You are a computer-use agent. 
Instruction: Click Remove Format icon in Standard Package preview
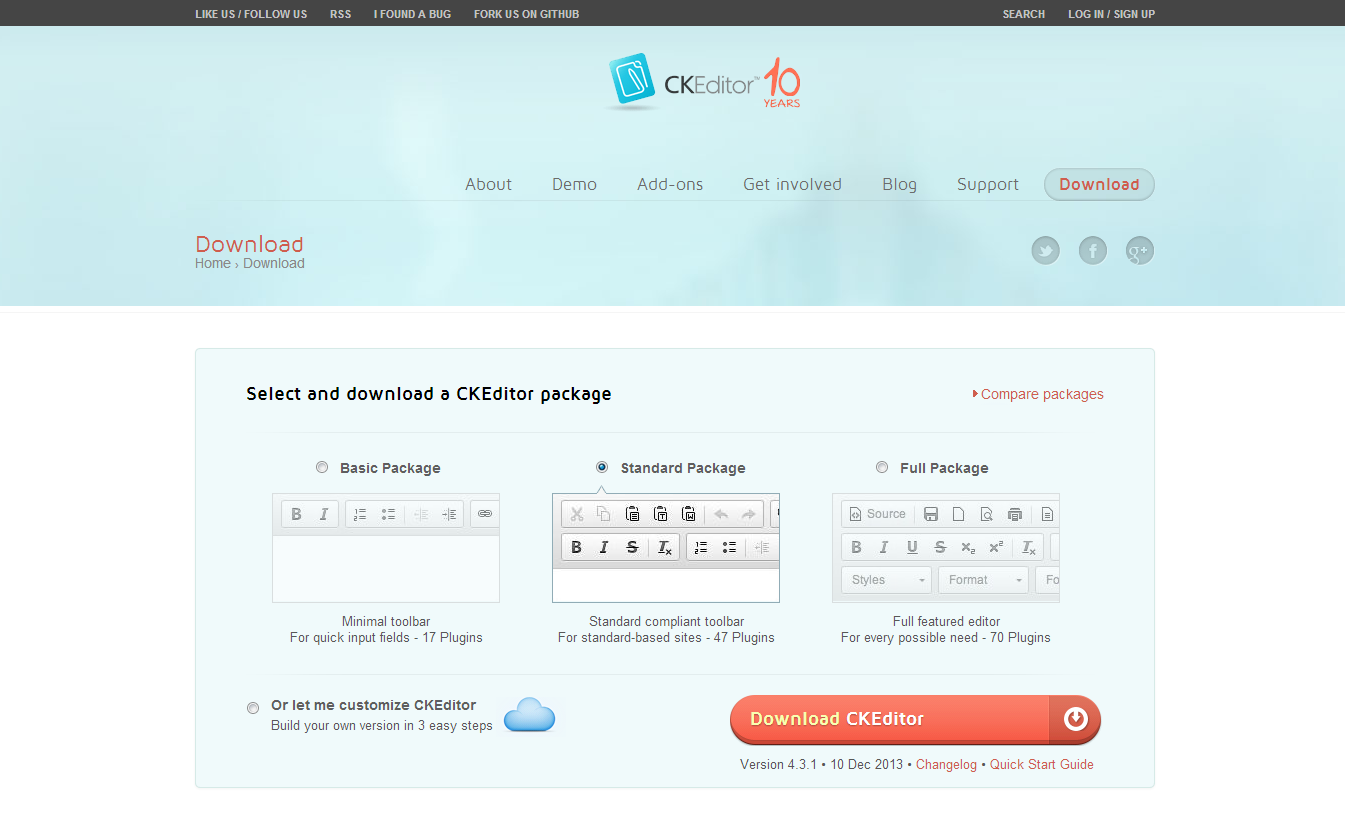(x=665, y=547)
